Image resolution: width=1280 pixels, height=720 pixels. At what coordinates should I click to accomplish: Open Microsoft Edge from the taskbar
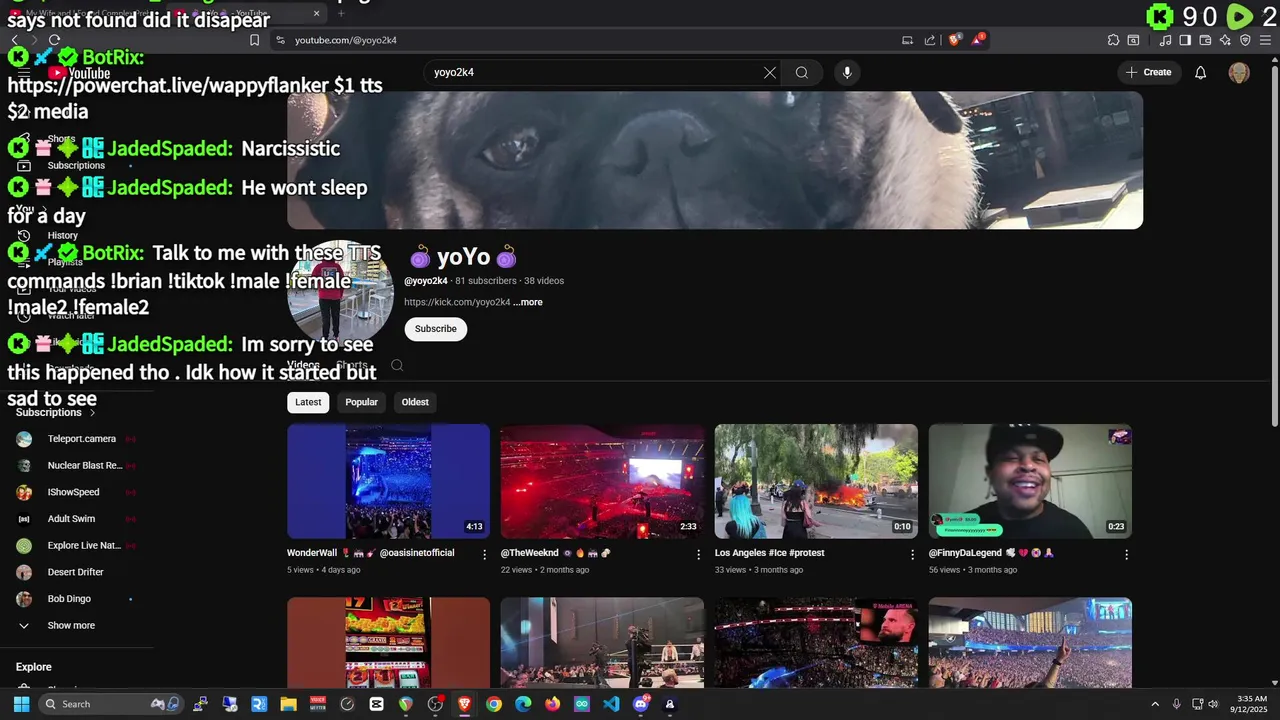(x=523, y=704)
